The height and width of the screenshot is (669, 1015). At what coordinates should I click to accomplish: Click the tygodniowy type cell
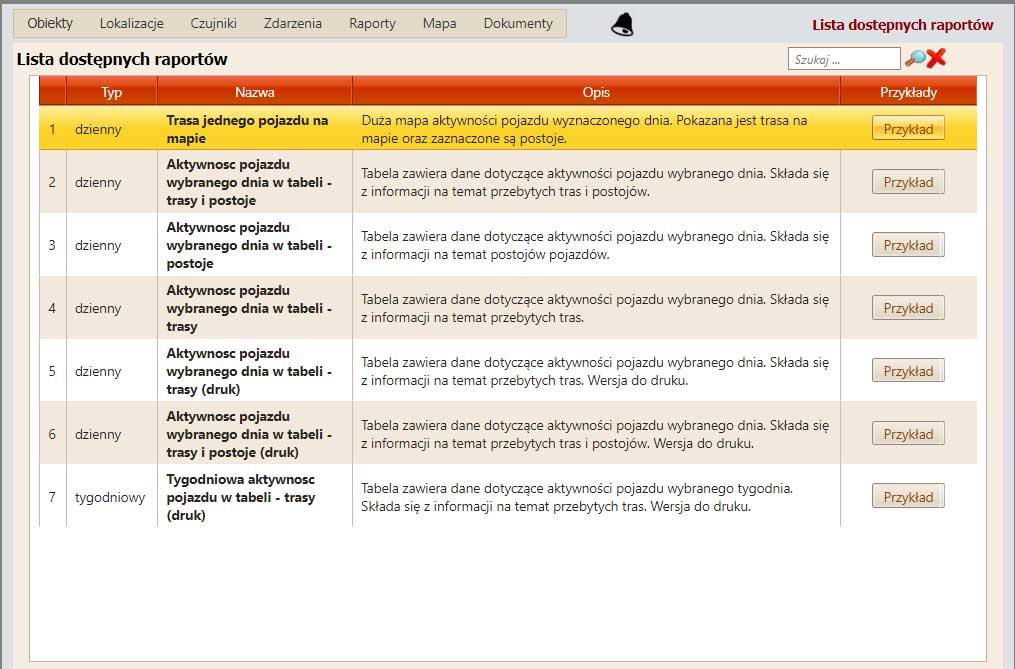coord(110,497)
